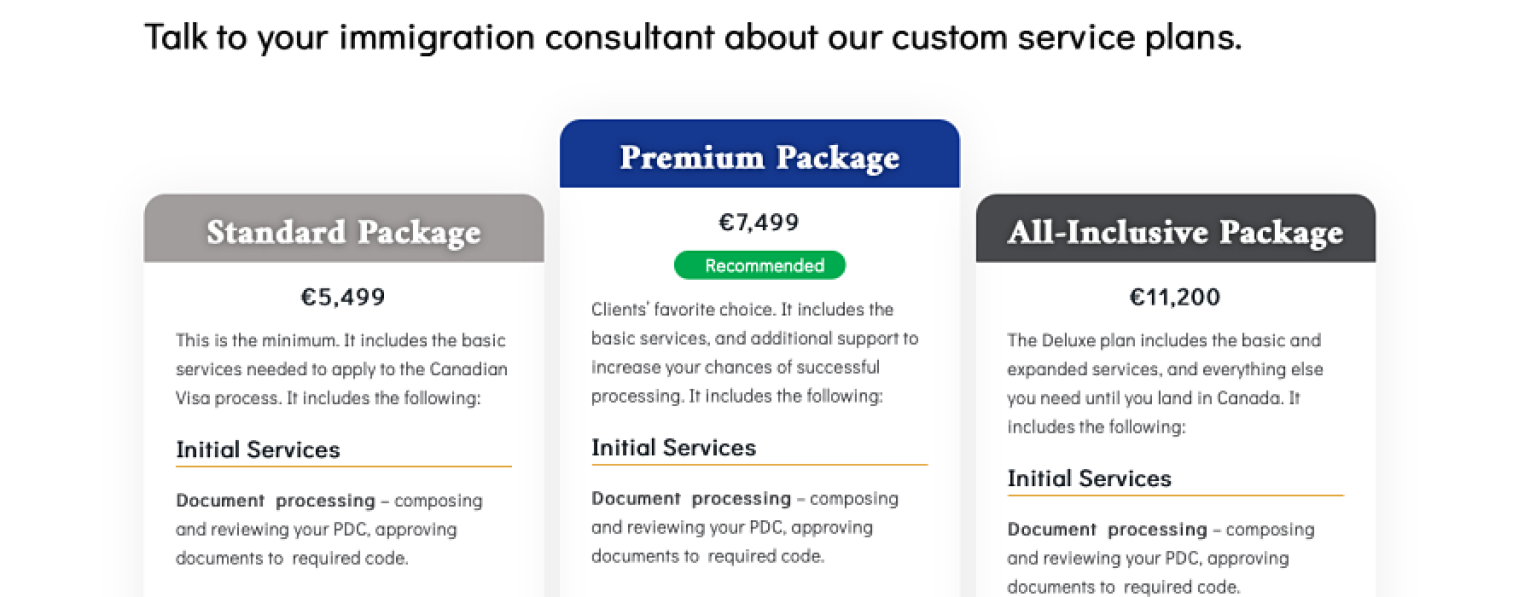Click the orange divider under Premium Initial Services
1536x597 pixels.
click(x=759, y=465)
